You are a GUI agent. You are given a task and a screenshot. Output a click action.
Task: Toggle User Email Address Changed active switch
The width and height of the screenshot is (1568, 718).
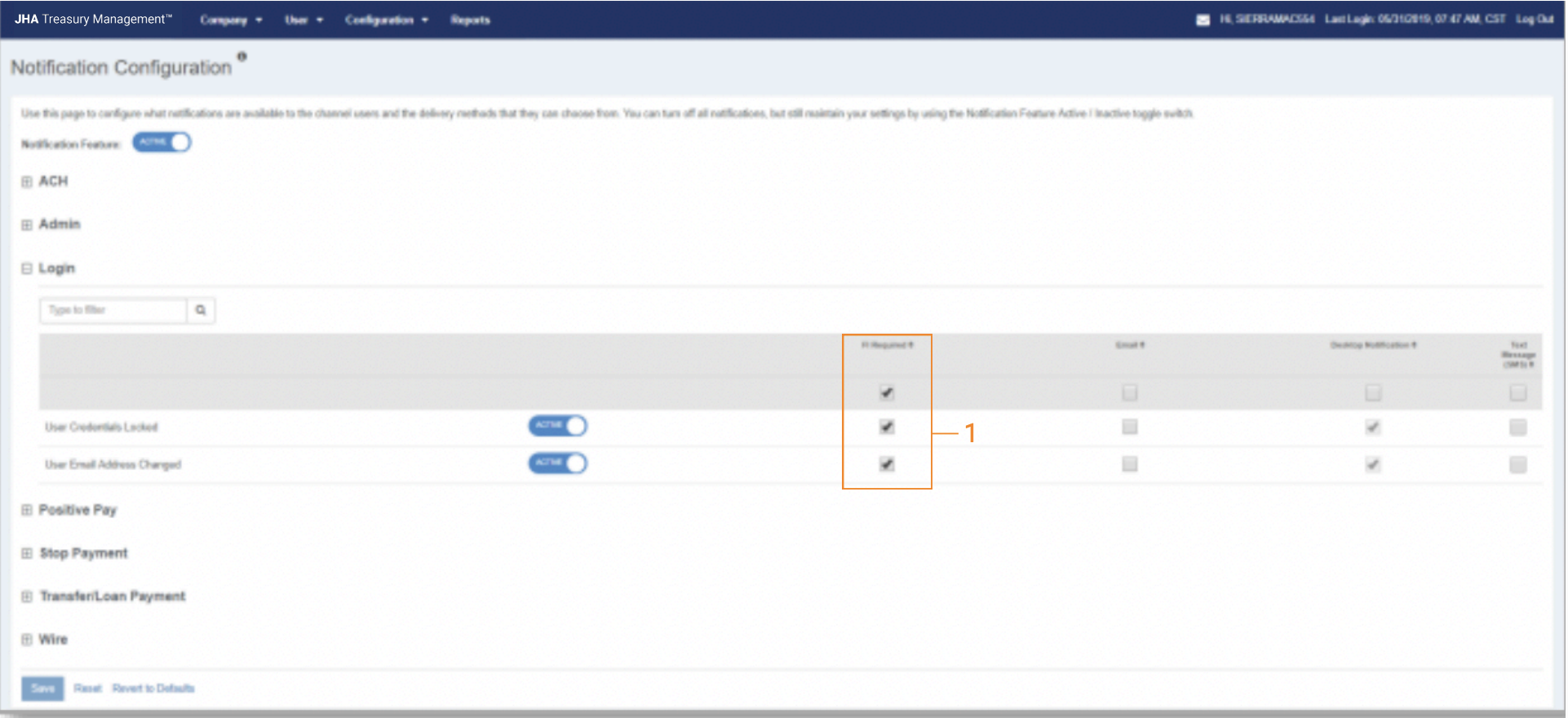[x=557, y=463]
